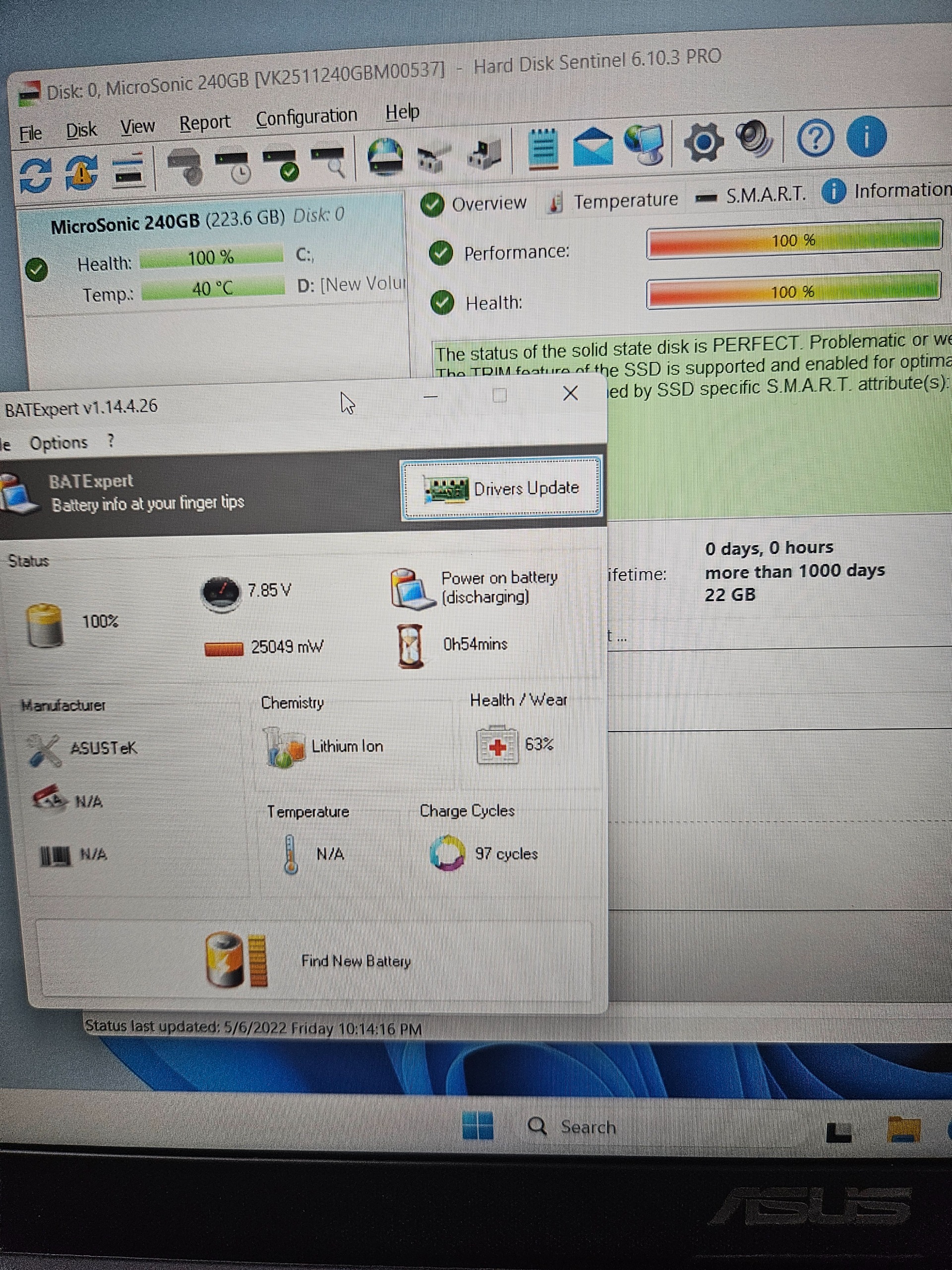Viewport: 952px width, 1270px height.
Task: Close the BATExpert window
Action: coord(570,393)
